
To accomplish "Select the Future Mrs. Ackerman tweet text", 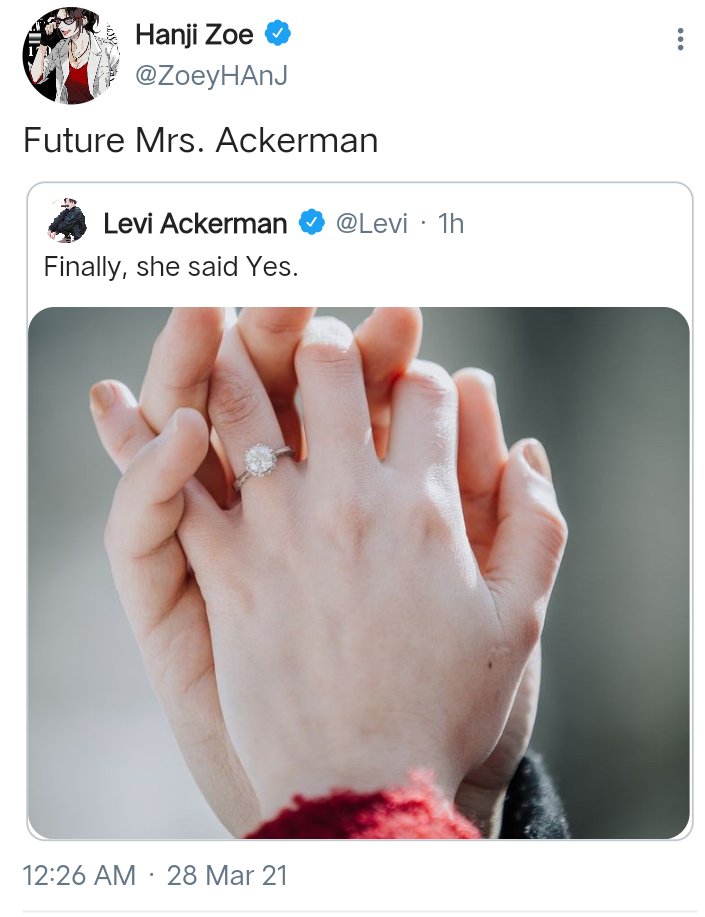I will point(201,140).
